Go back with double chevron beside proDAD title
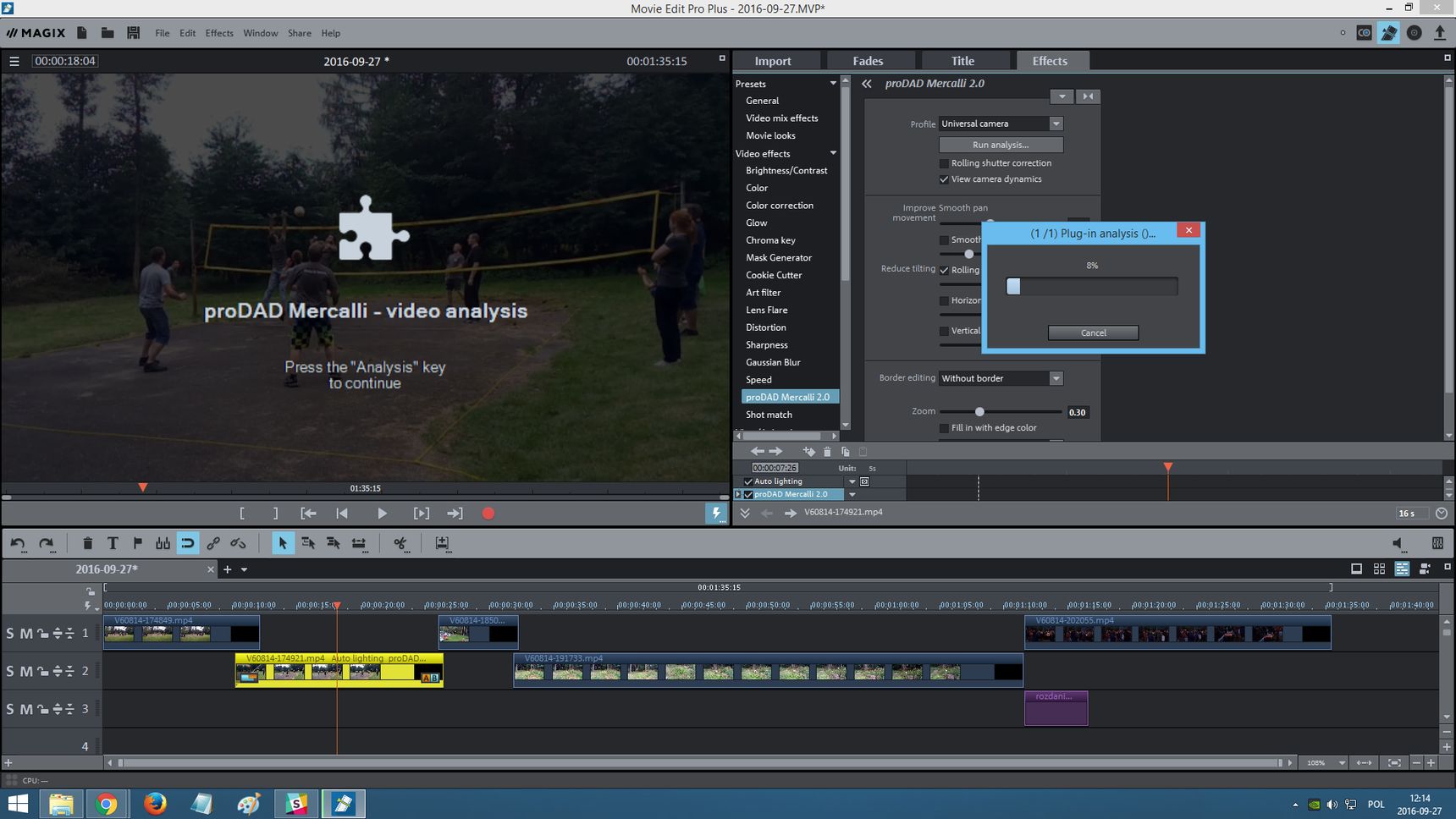 [867, 84]
